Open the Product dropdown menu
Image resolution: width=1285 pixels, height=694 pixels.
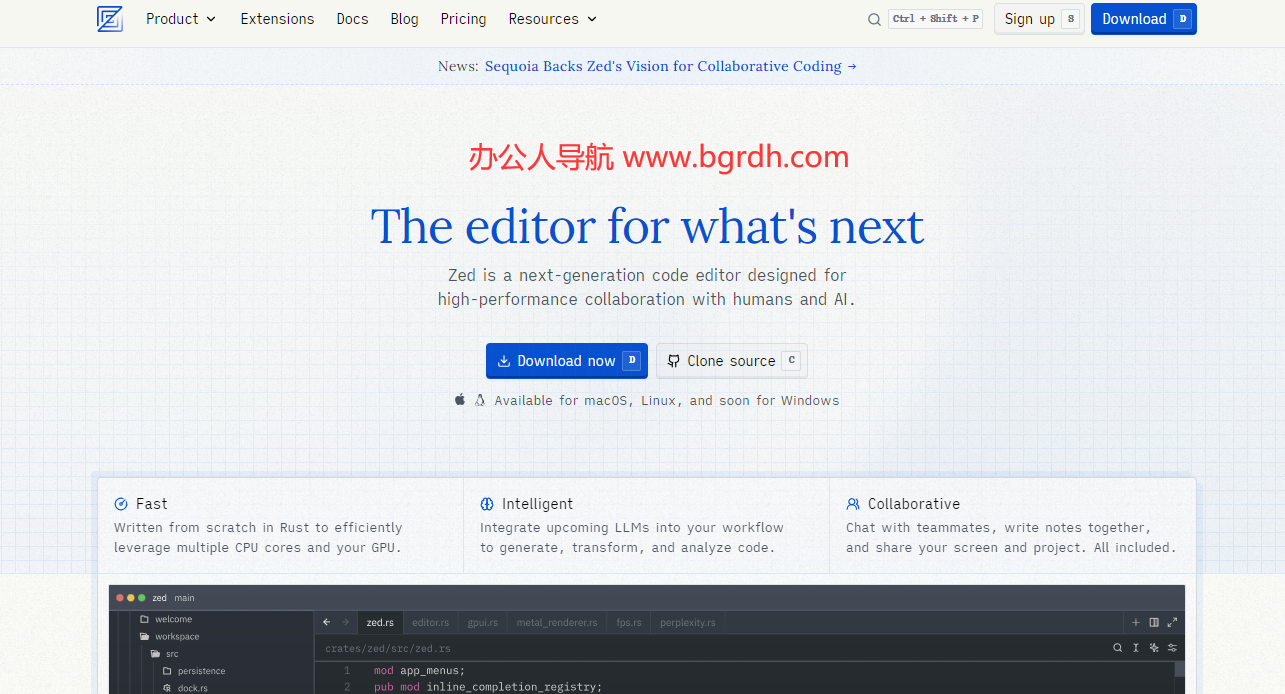coord(181,19)
